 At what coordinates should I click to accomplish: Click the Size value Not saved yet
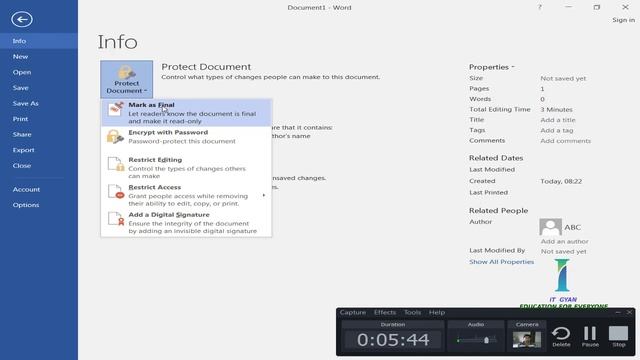click(x=563, y=78)
